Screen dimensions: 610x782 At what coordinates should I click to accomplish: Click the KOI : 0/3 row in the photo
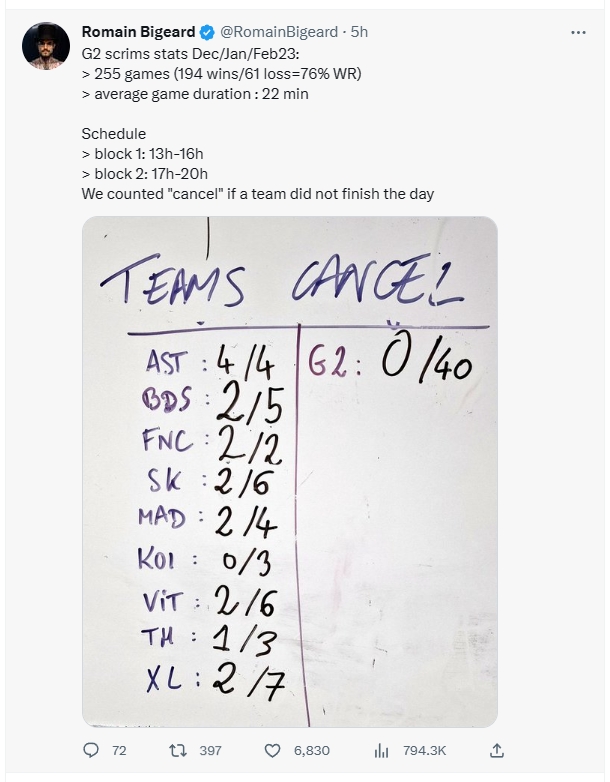(x=204, y=561)
